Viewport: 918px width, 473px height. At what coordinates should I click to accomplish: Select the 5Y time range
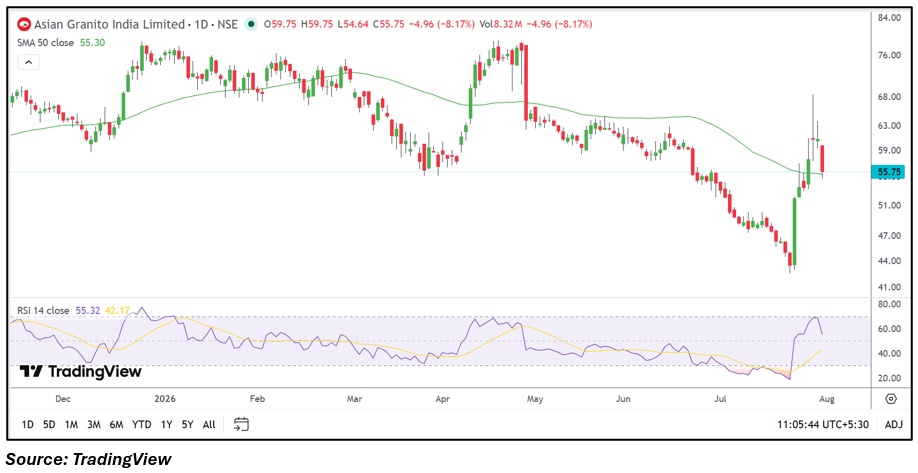coord(187,424)
